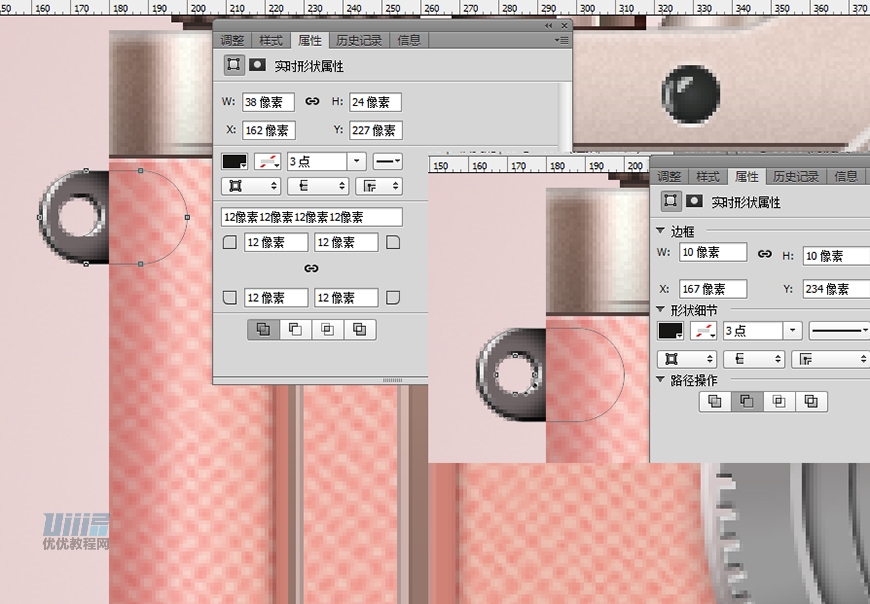870x604 pixels.
Task: Click exclude overlapping shapes in the corner-radius panel
Action: point(360,329)
